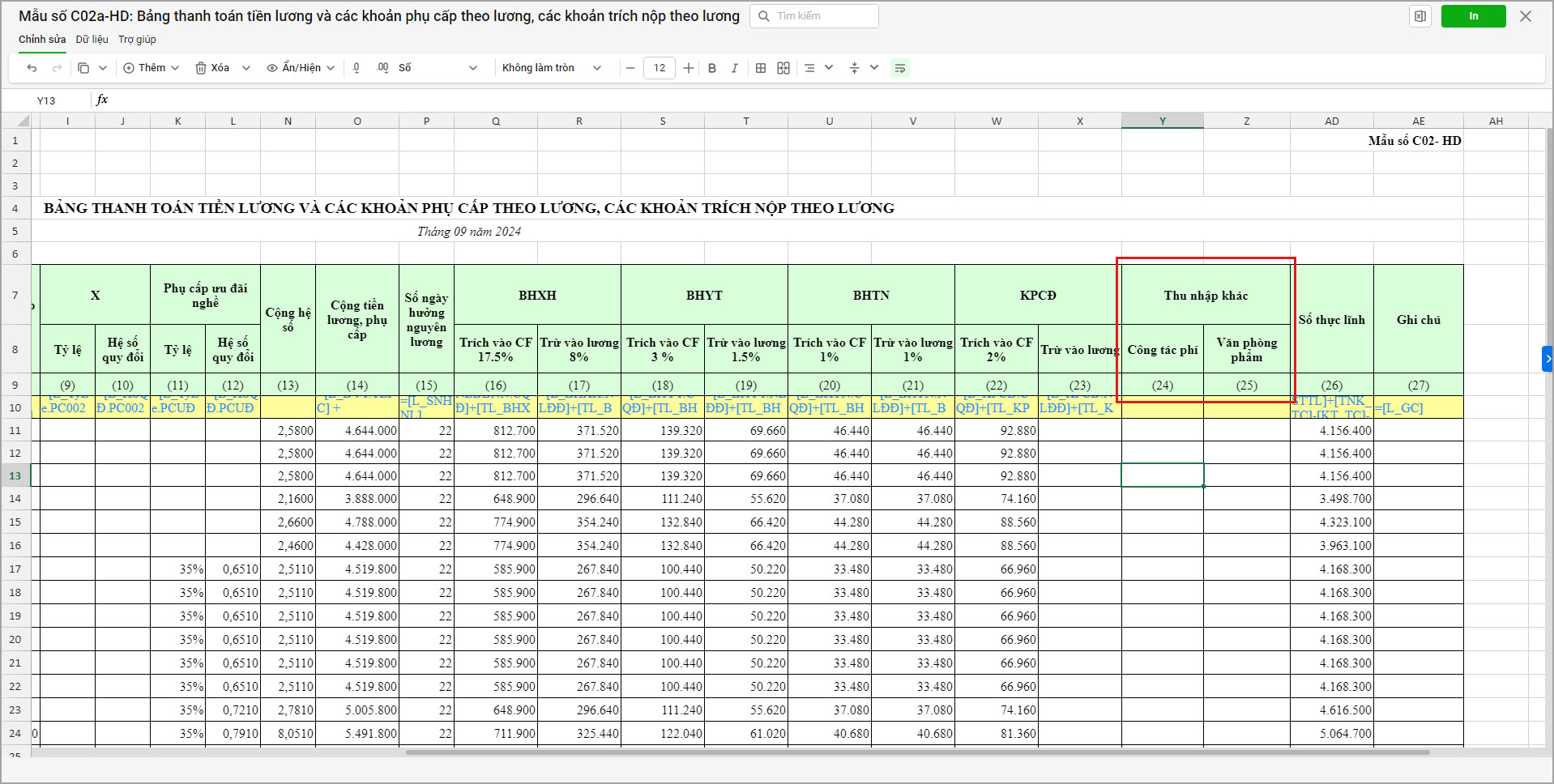Toggle bold formatting
Screen dimensions: 1554x784
pyautogui.click(x=712, y=68)
